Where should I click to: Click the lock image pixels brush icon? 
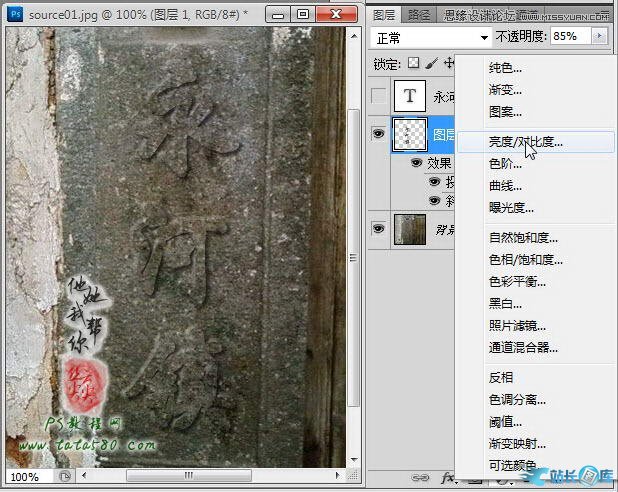coord(431,63)
